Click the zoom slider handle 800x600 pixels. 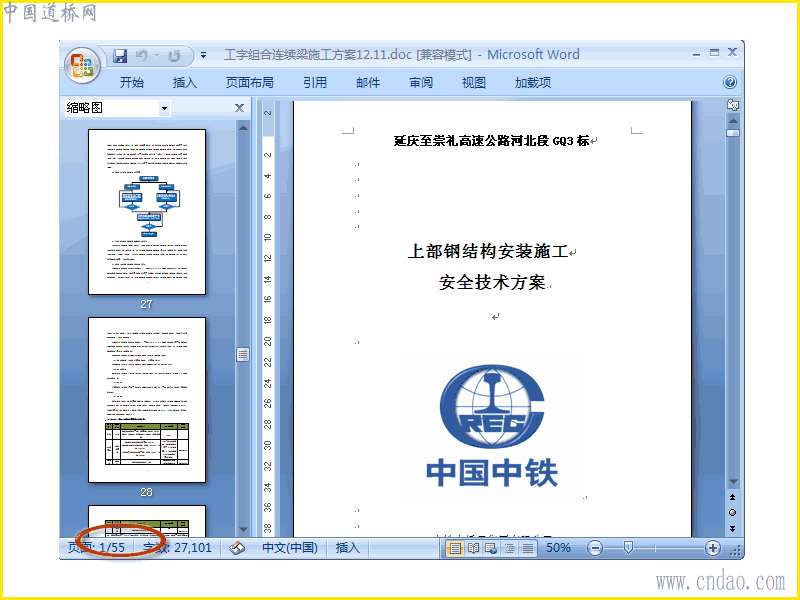(x=629, y=548)
